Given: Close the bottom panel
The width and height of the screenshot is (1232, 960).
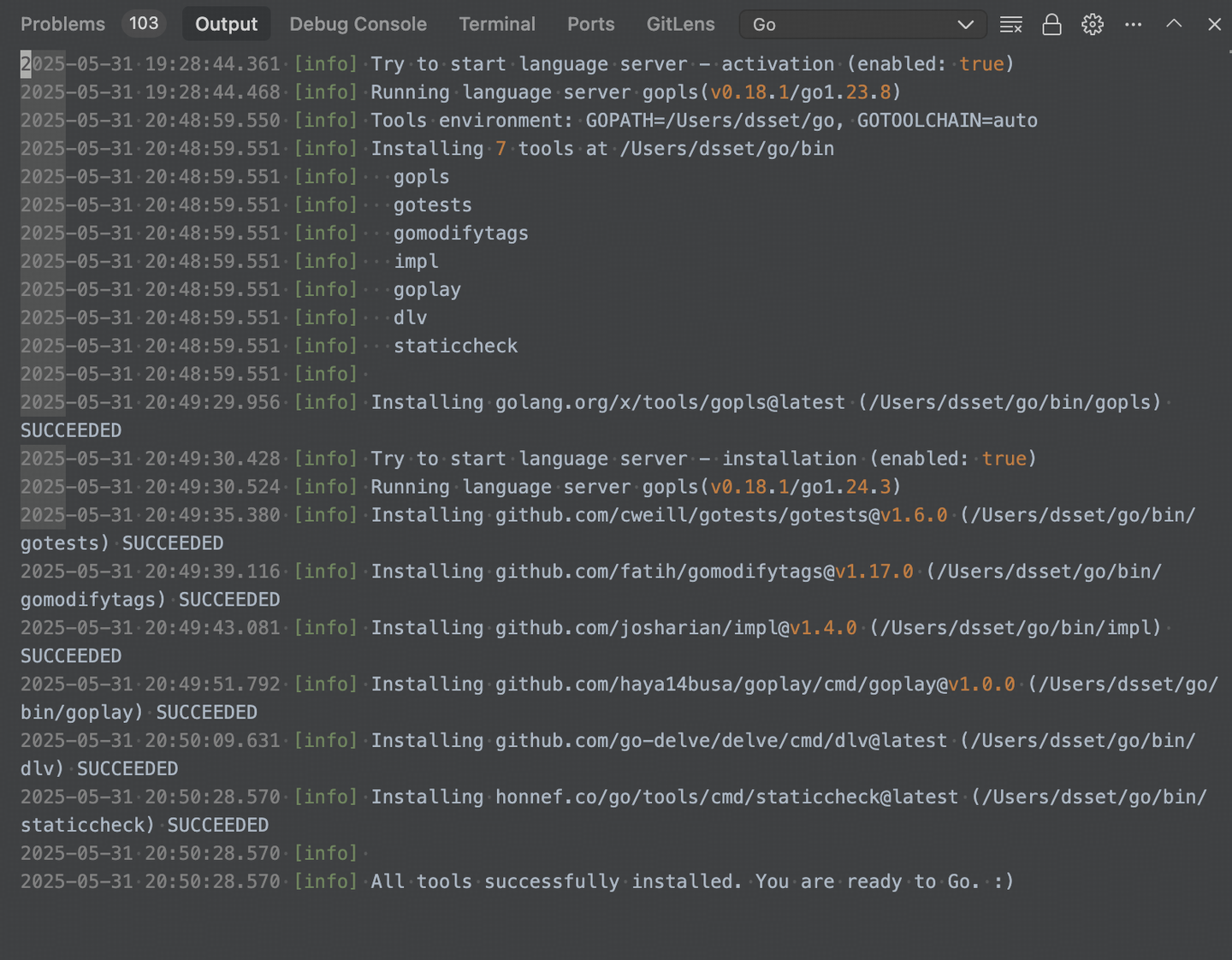Looking at the screenshot, I should coord(1214,25).
